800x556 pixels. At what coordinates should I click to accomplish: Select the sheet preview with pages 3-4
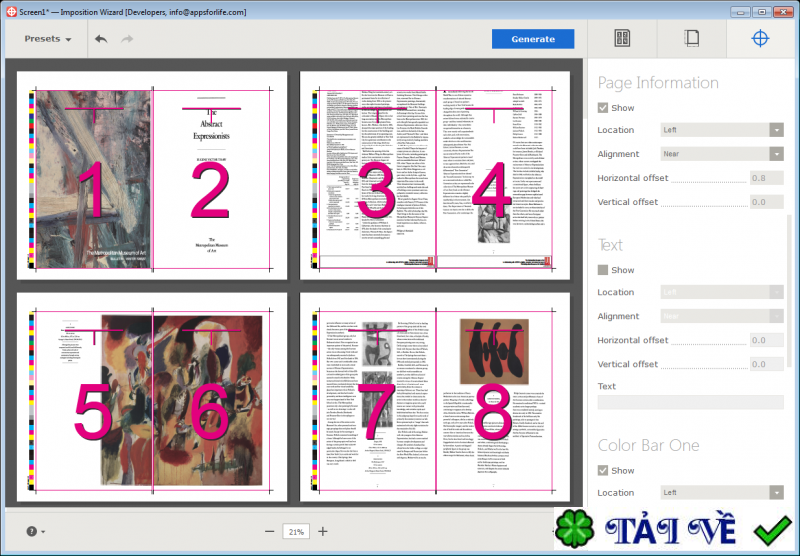coord(435,175)
